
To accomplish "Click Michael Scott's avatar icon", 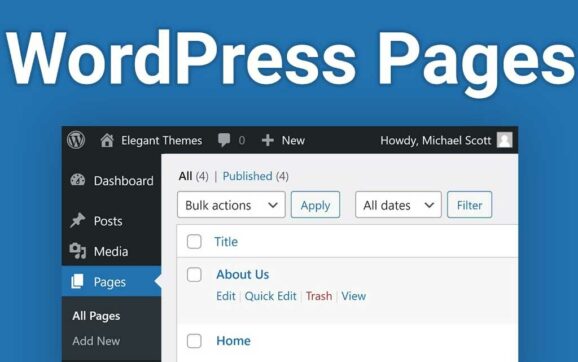I will (x=504, y=140).
